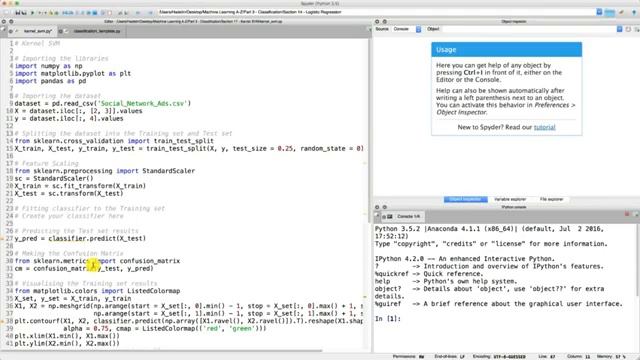Click the Line number status bar entry

[x=547, y=357]
